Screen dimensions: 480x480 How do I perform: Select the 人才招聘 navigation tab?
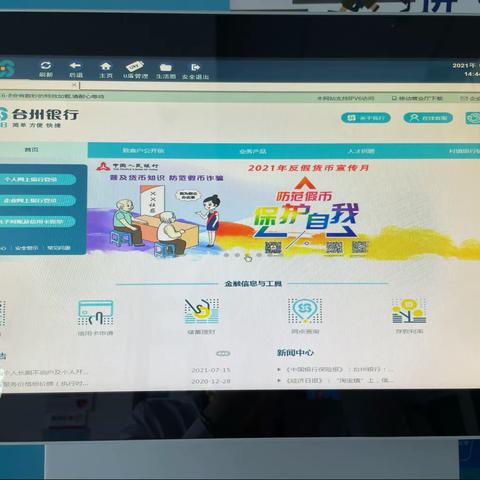[x=361, y=151]
